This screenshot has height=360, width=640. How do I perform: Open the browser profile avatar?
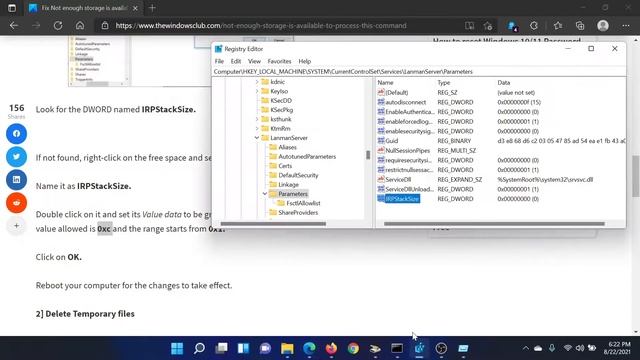(603, 25)
